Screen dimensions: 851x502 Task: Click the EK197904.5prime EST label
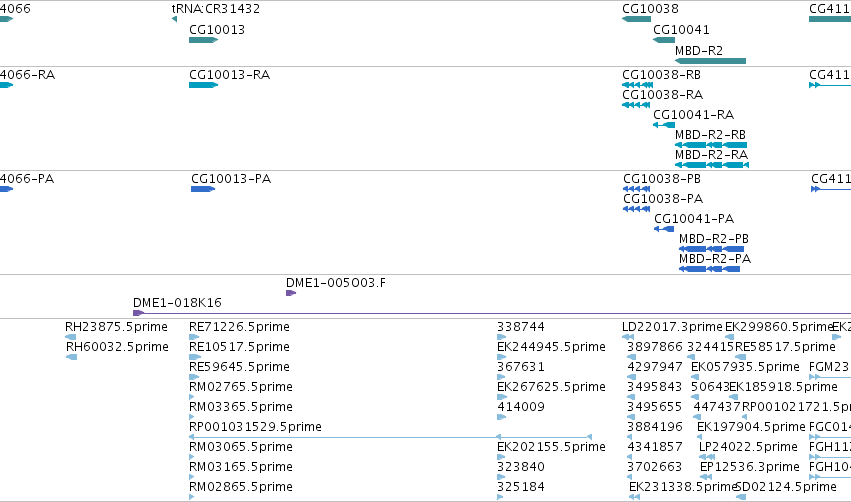pos(751,427)
